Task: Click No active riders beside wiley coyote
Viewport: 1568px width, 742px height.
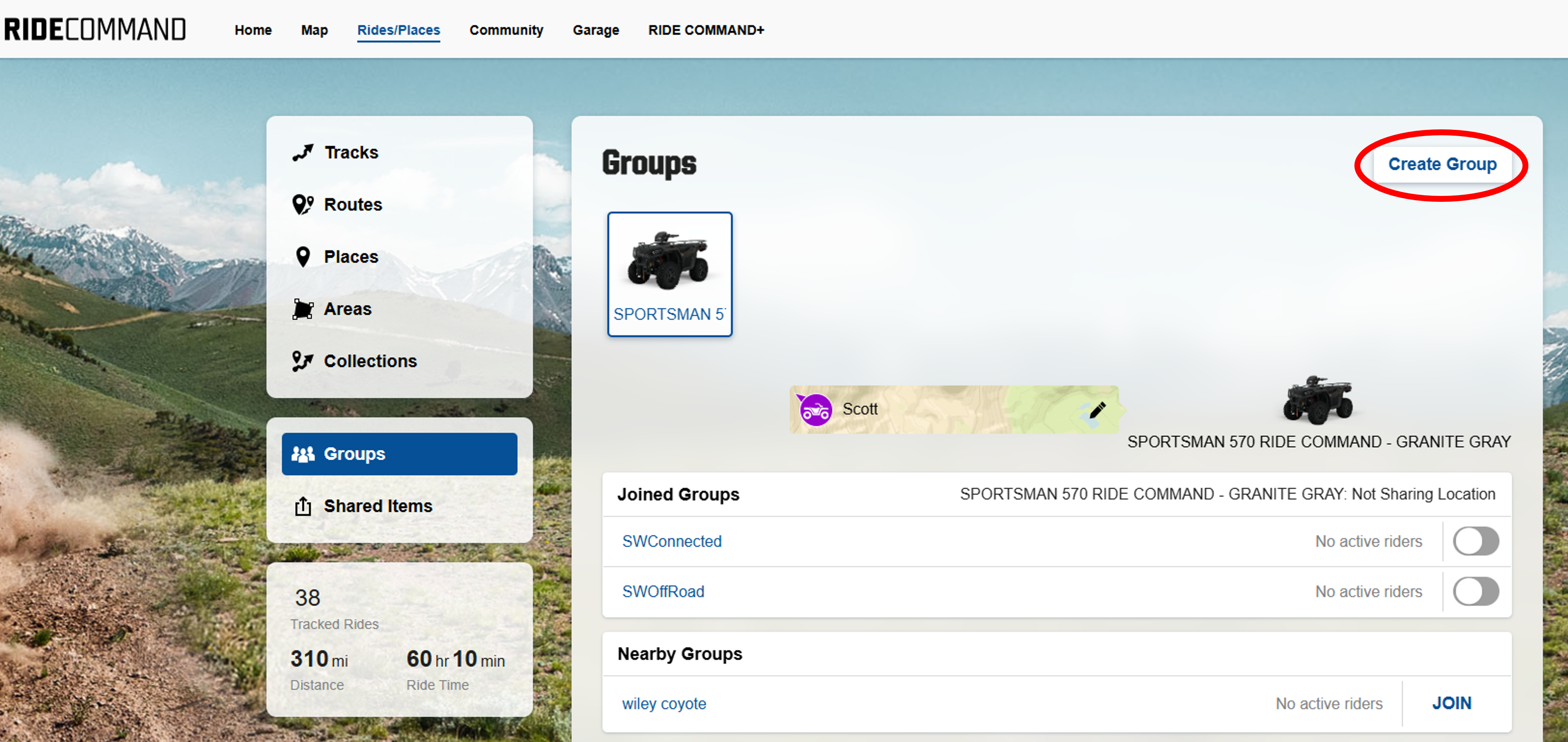Action: click(x=1329, y=704)
